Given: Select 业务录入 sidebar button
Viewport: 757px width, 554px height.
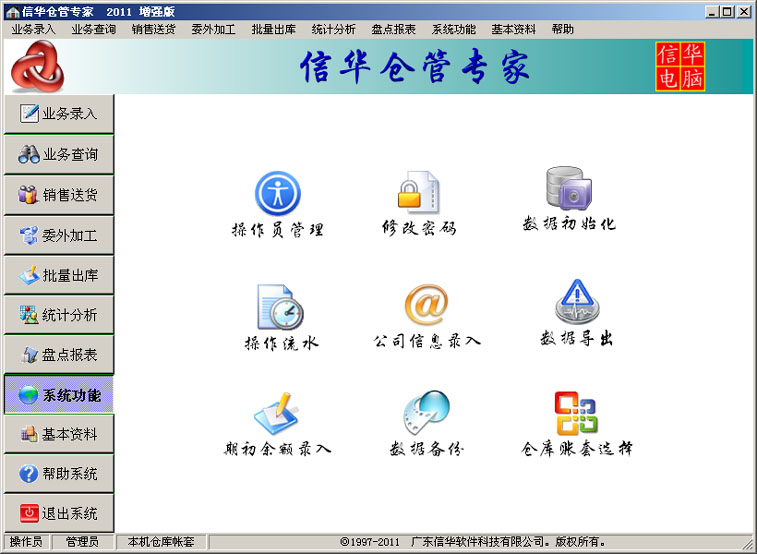Looking at the screenshot, I should point(59,114).
